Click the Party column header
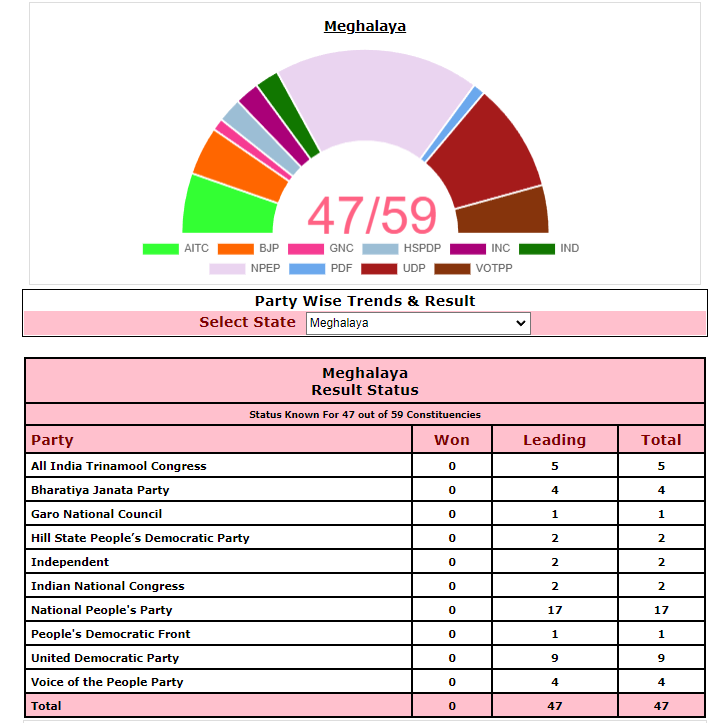The width and height of the screenshot is (720, 723). [x=52, y=440]
